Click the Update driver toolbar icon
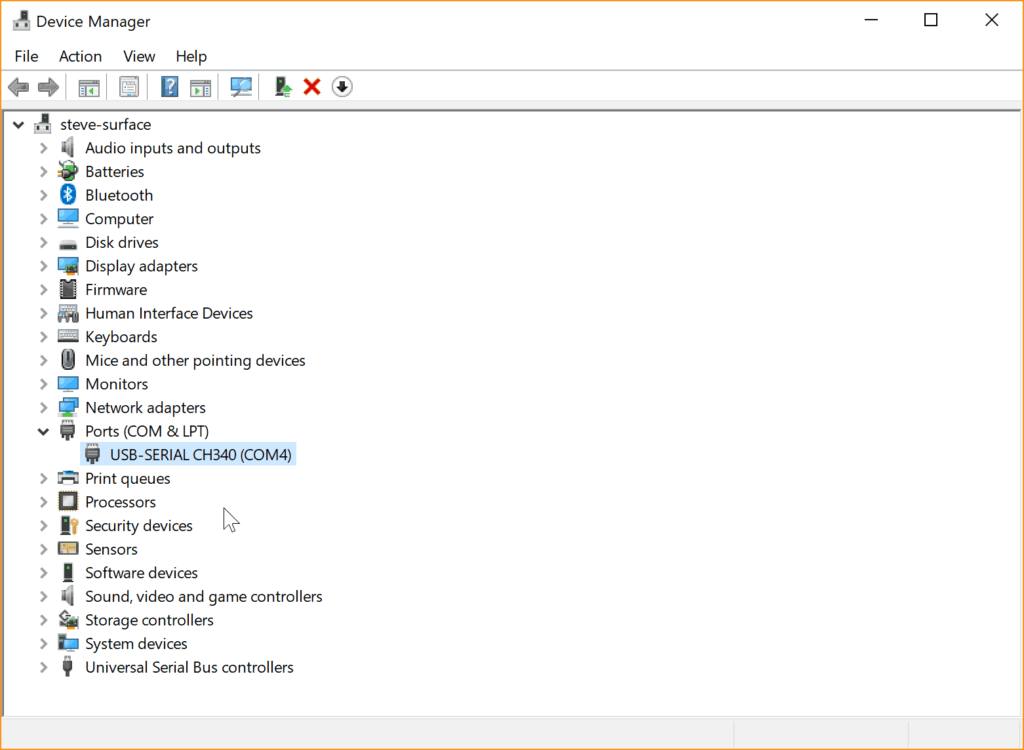 (283, 87)
